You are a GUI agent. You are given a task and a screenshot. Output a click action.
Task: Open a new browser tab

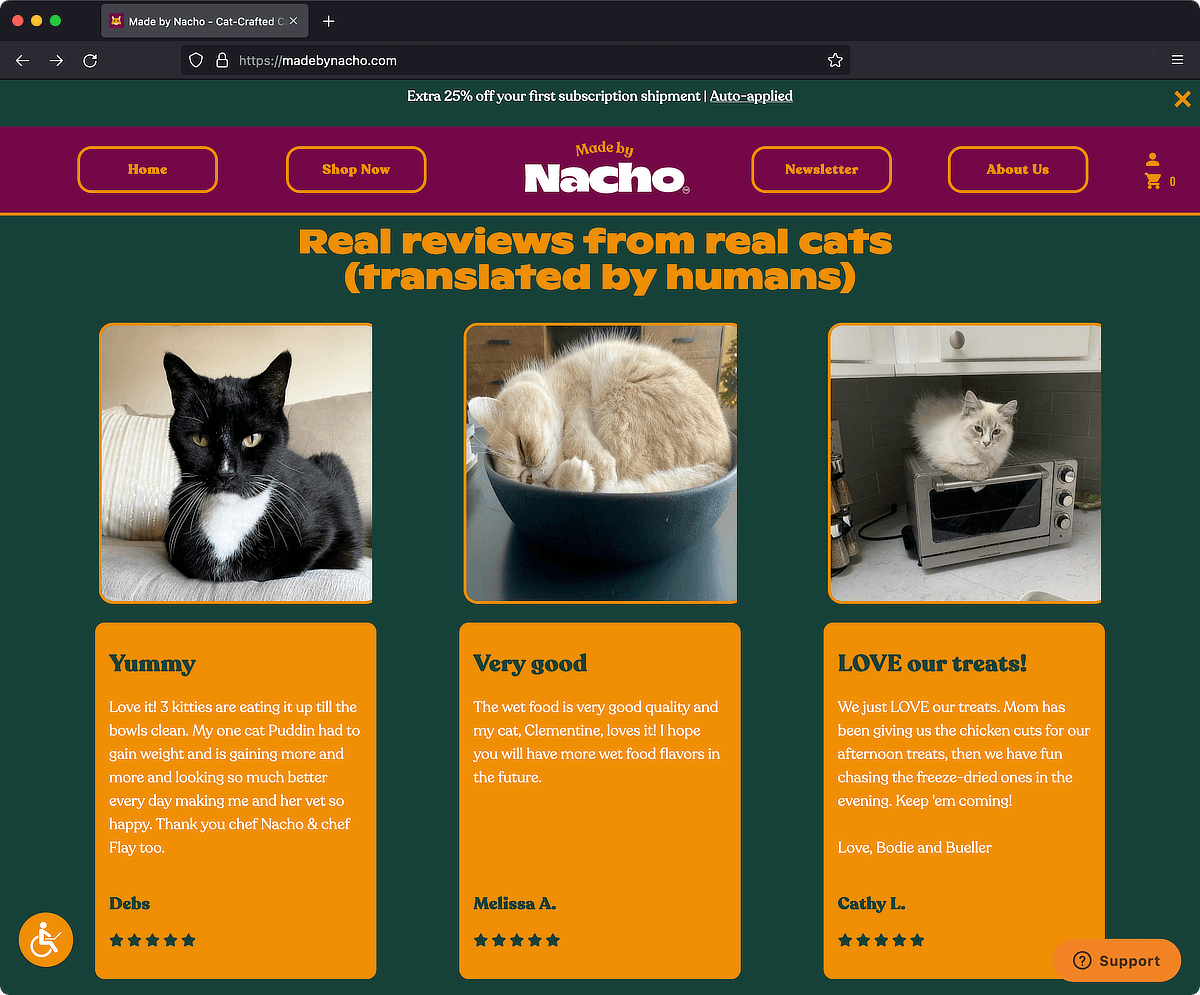point(329,21)
